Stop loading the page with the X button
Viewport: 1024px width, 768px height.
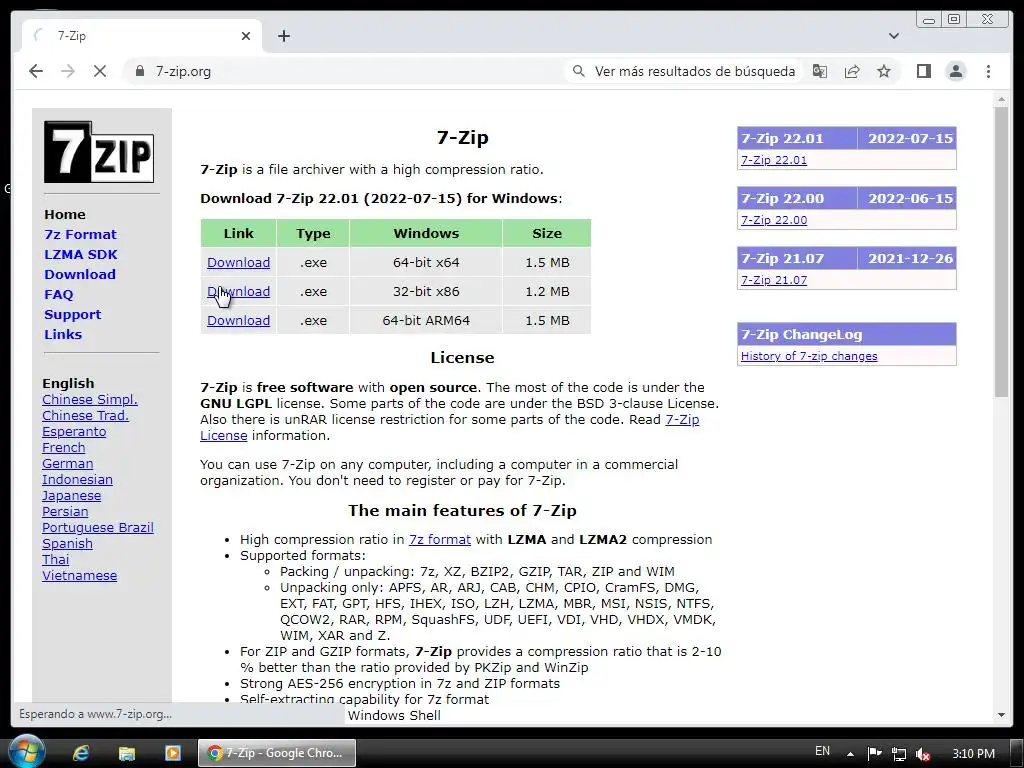[100, 71]
